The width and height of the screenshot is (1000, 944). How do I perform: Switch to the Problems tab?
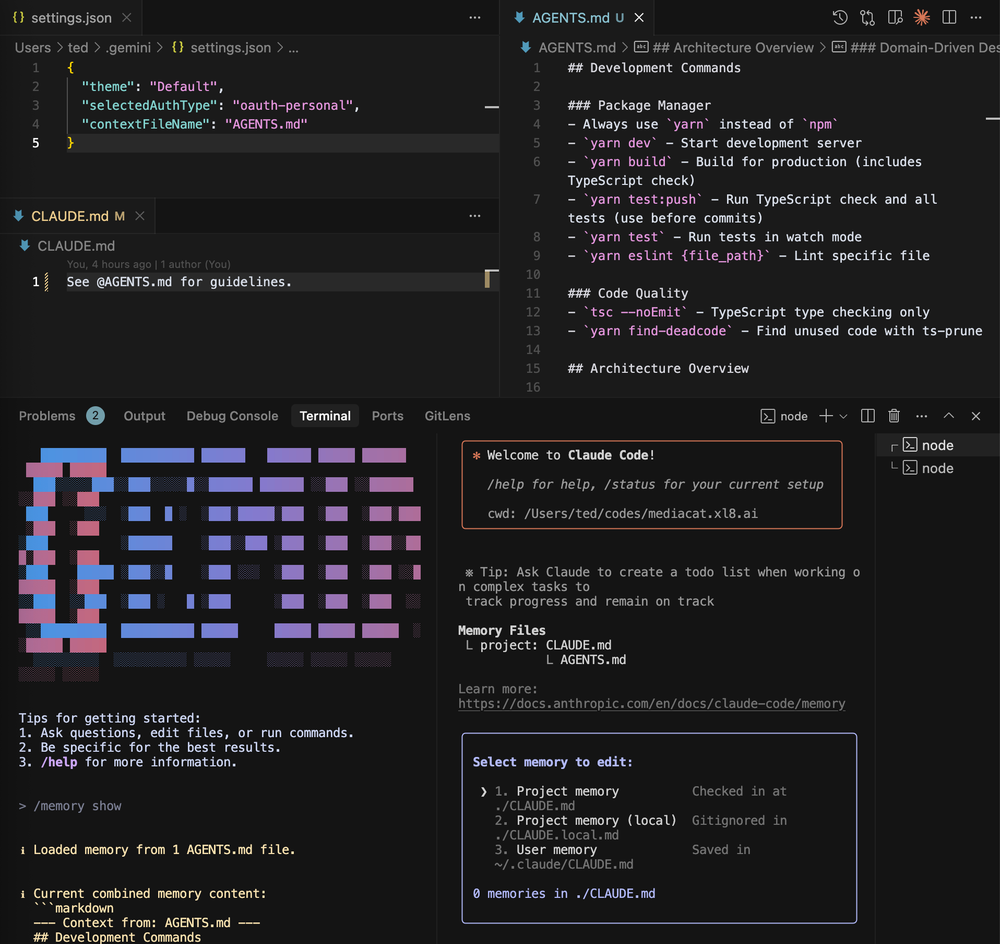pos(47,416)
